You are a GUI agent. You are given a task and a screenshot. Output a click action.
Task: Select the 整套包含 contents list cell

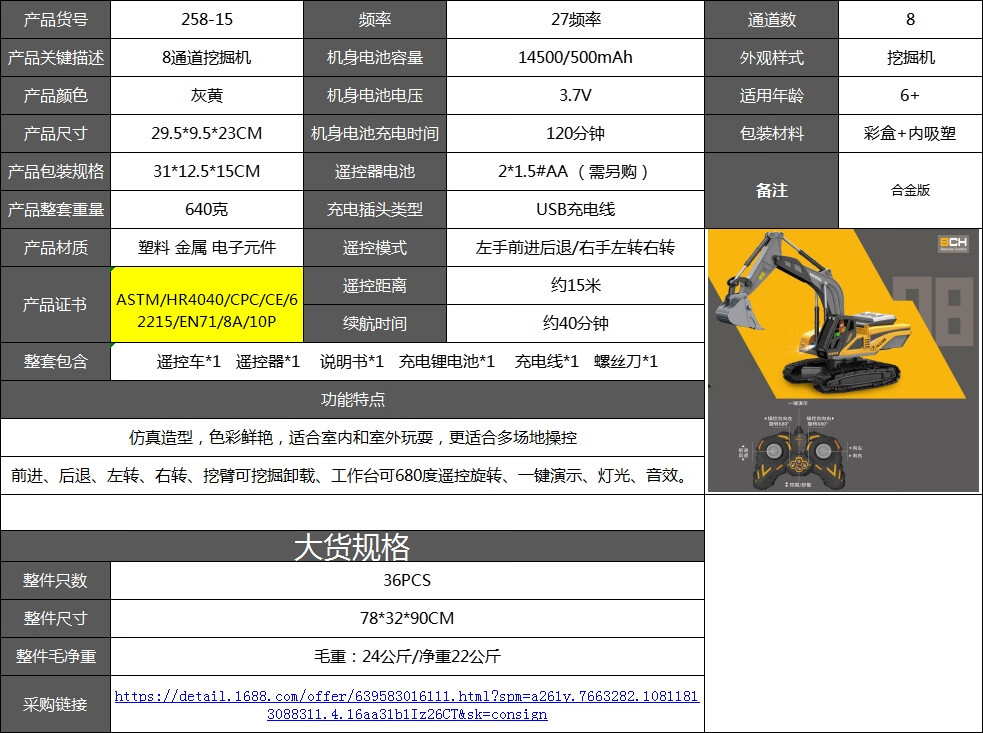(x=407, y=362)
